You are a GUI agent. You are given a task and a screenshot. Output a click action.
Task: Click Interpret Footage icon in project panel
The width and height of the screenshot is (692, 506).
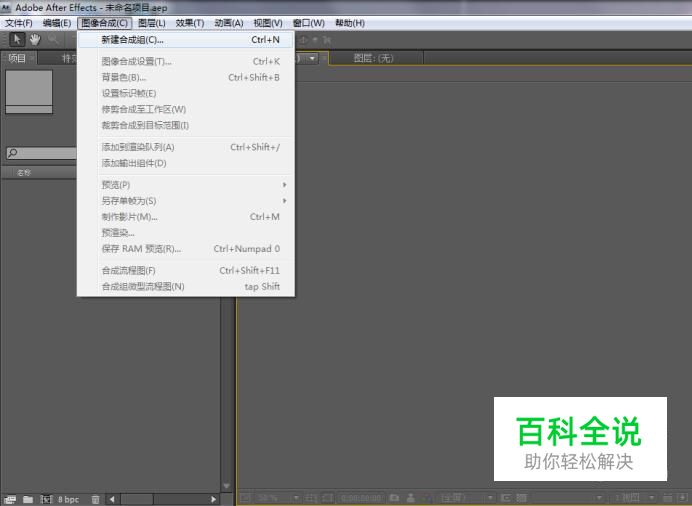[x=10, y=499]
